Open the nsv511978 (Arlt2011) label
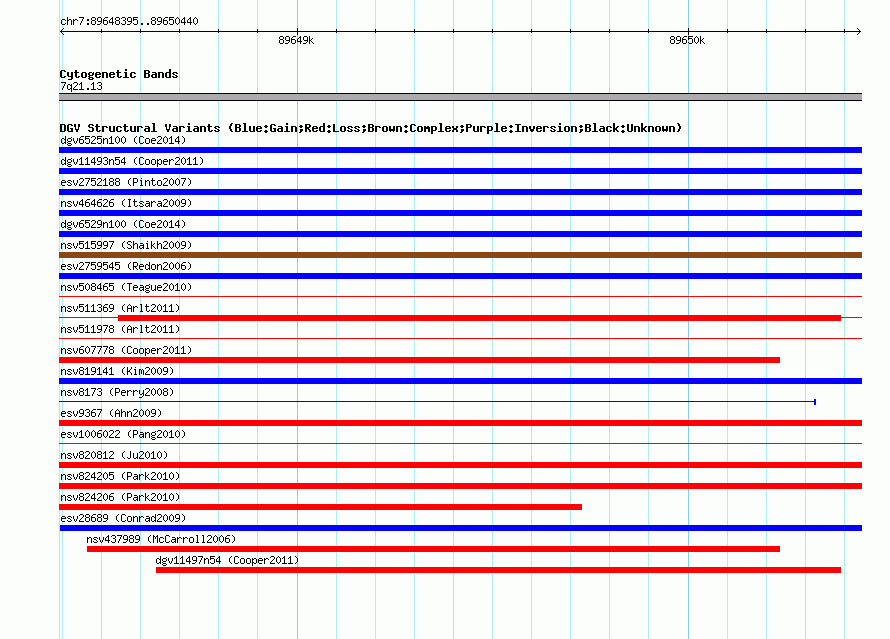Screen dimensions: 890x639 coord(120,329)
